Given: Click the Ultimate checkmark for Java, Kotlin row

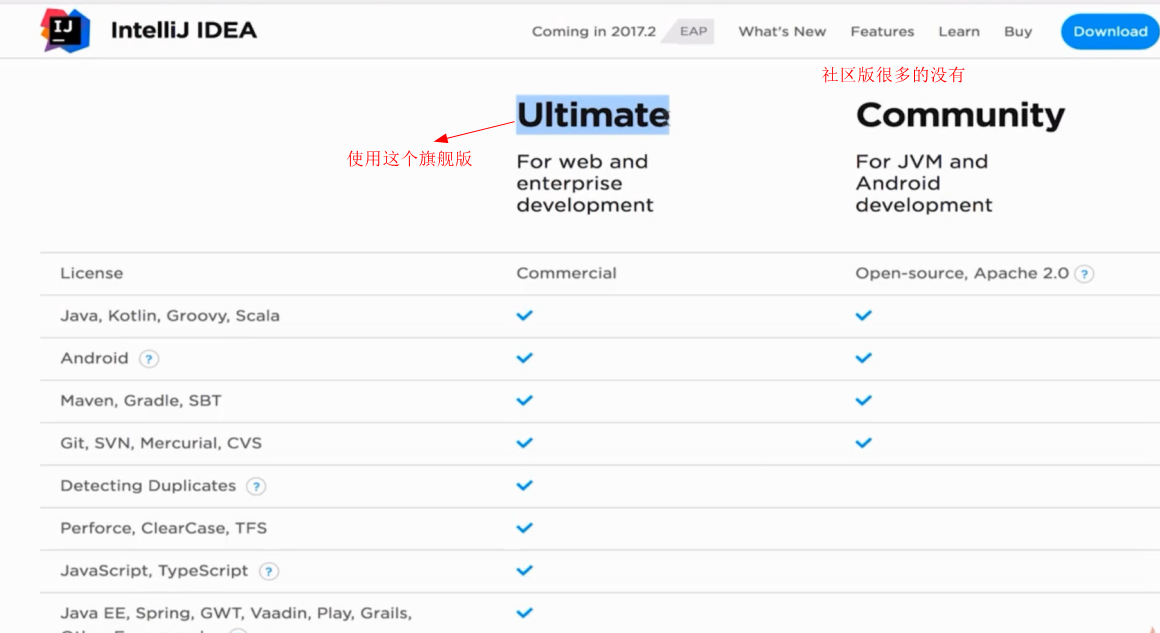Looking at the screenshot, I should [525, 316].
